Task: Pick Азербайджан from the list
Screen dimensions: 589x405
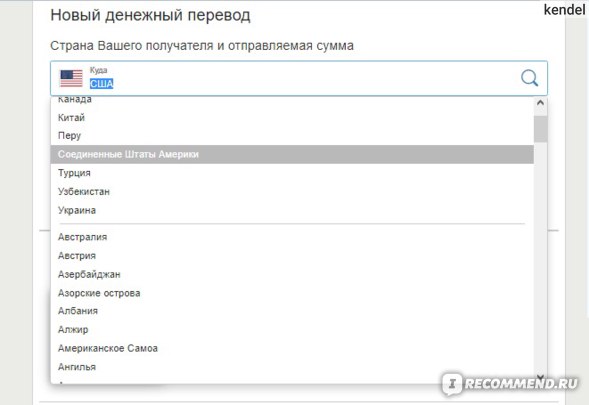Action: click(x=292, y=275)
